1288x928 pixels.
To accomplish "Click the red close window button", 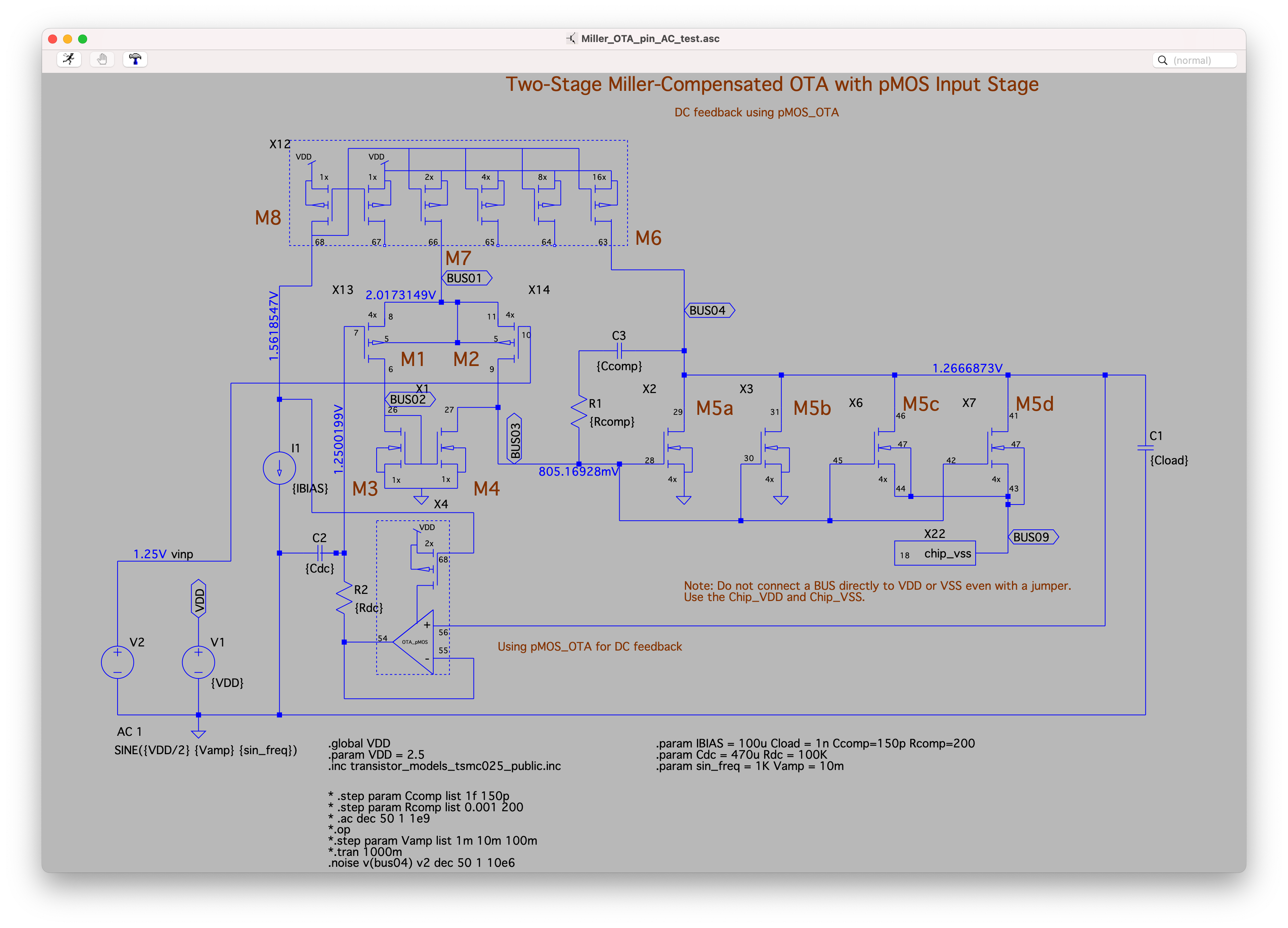I will coord(53,39).
